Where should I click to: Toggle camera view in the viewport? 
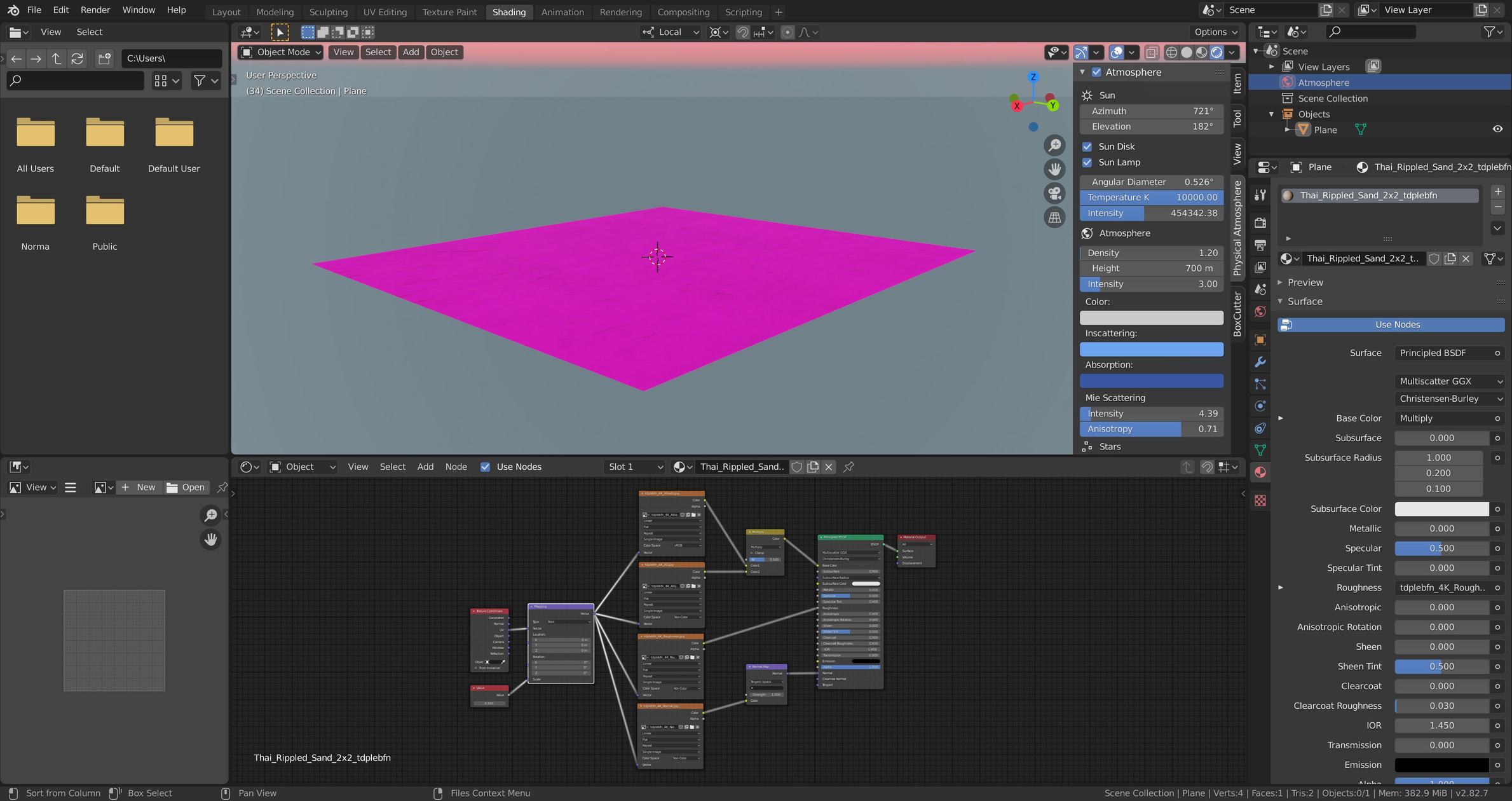tap(1054, 193)
